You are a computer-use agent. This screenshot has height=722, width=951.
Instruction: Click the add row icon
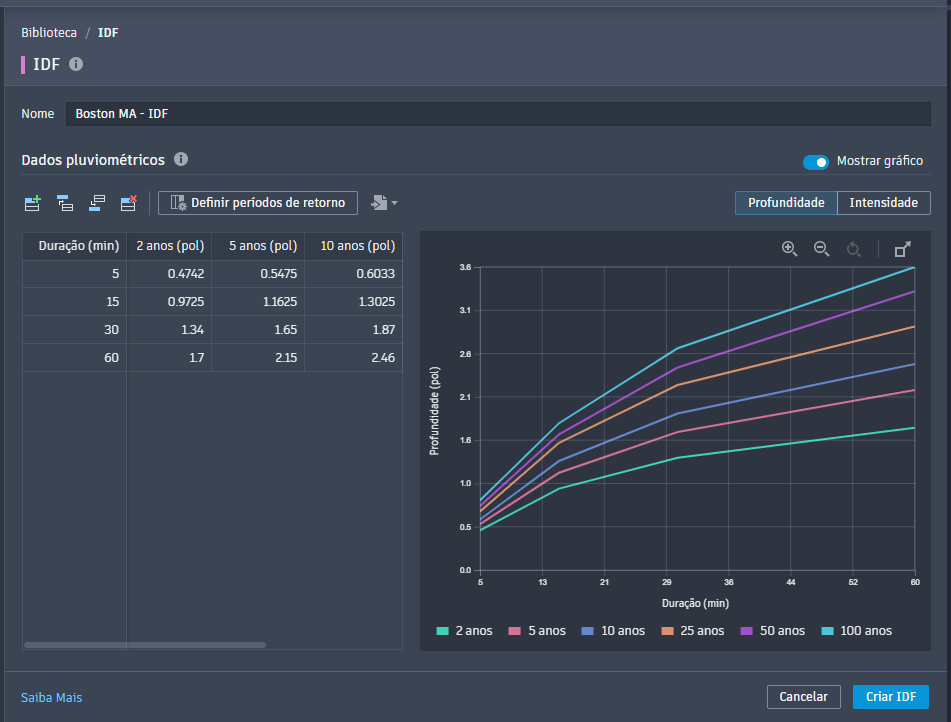point(33,203)
